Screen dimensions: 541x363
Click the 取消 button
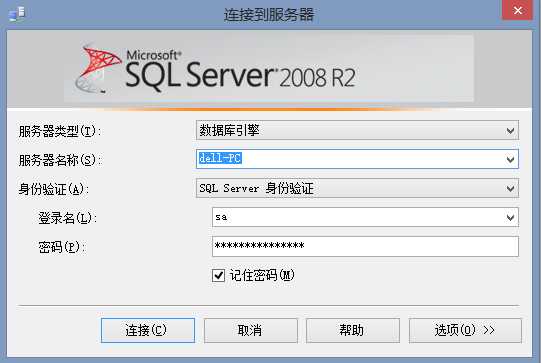tap(250, 330)
